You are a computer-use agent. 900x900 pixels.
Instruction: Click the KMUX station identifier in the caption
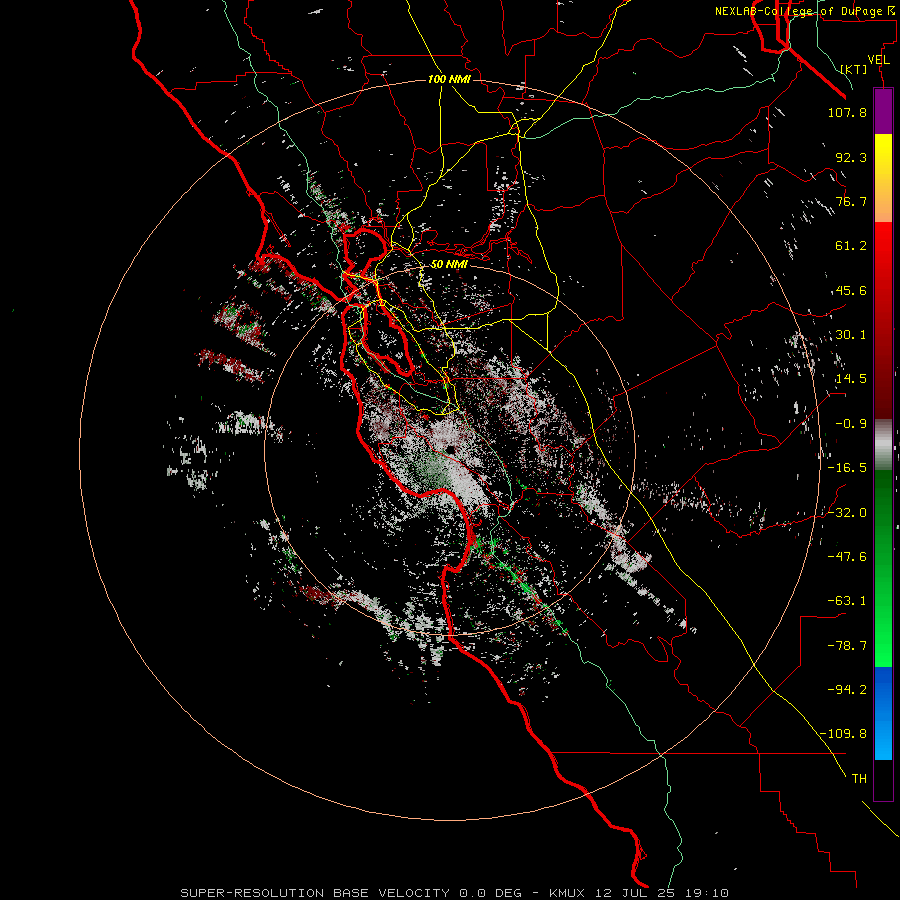[568, 893]
